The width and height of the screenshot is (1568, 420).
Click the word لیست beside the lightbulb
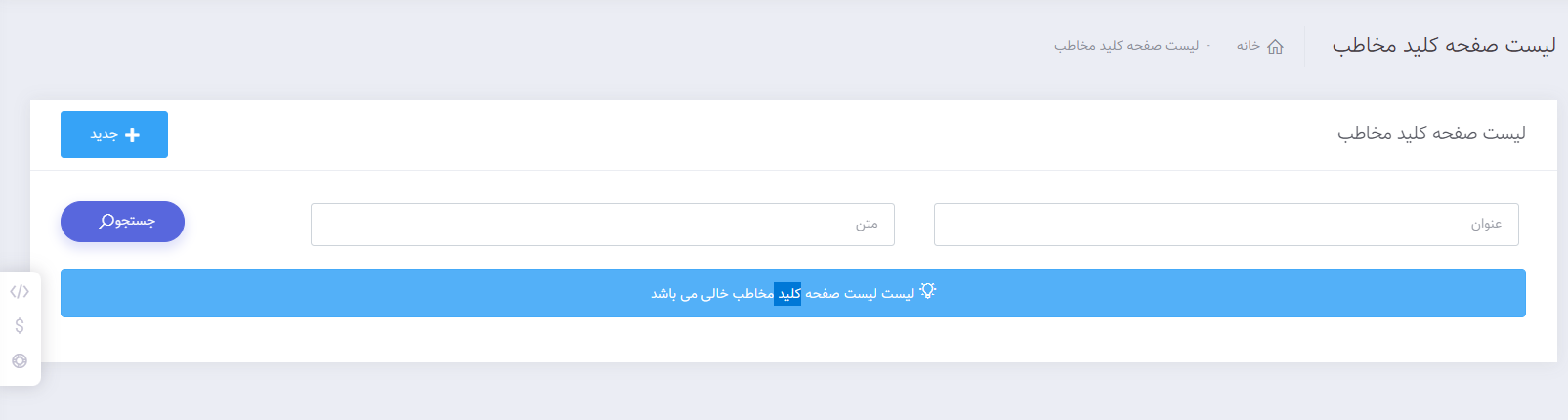point(899,294)
